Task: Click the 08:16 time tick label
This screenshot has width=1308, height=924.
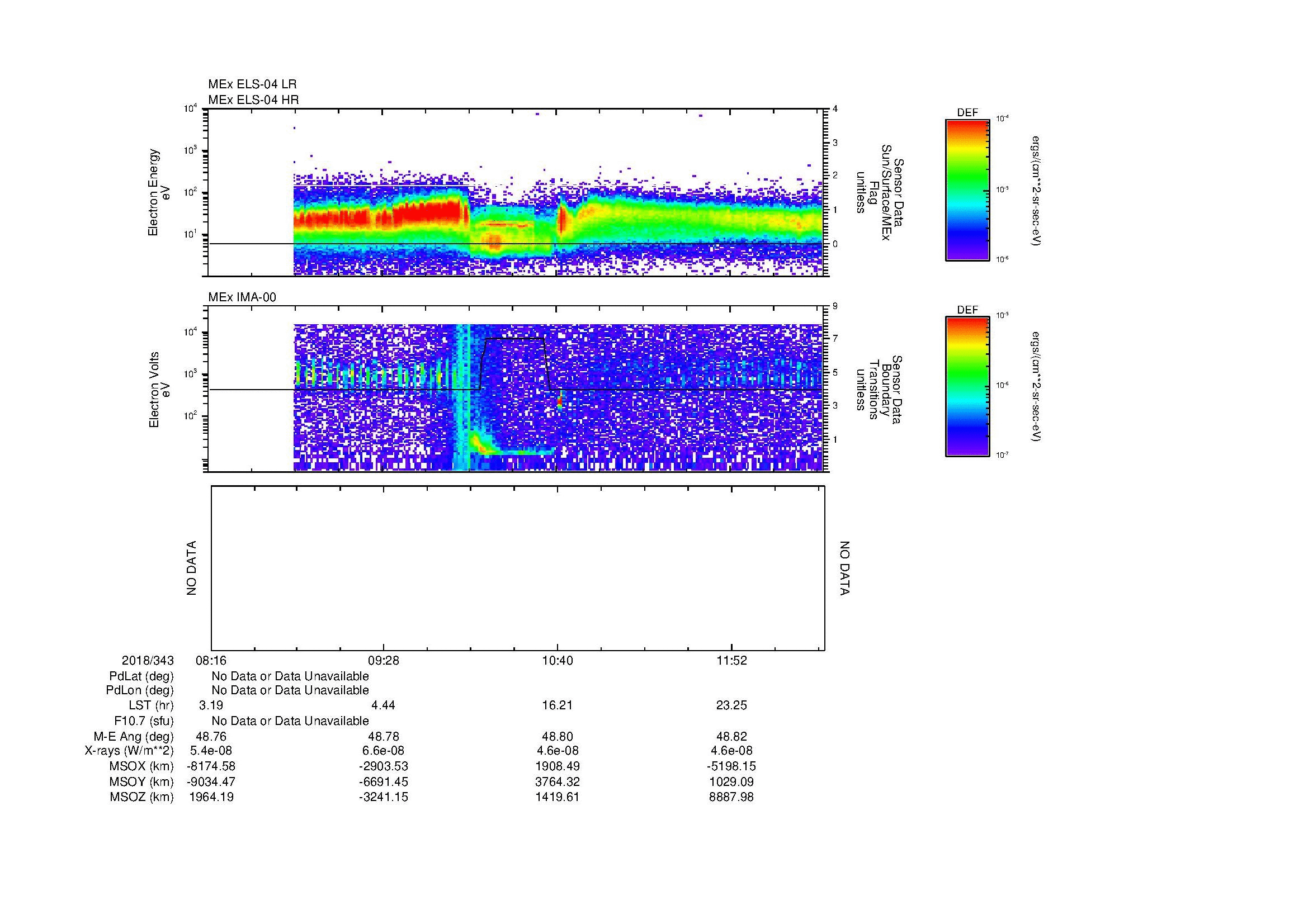Action: pyautogui.click(x=211, y=661)
